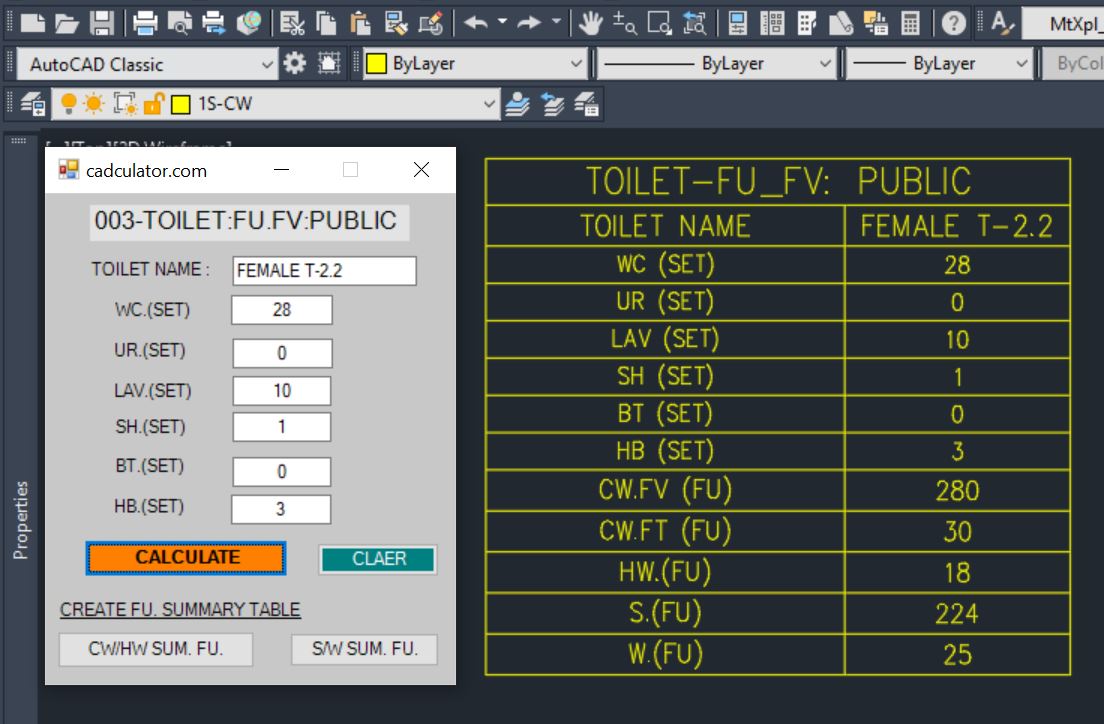Open the ByLayer color control dropdown
Image resolution: width=1104 pixels, height=724 pixels.
tap(576, 64)
